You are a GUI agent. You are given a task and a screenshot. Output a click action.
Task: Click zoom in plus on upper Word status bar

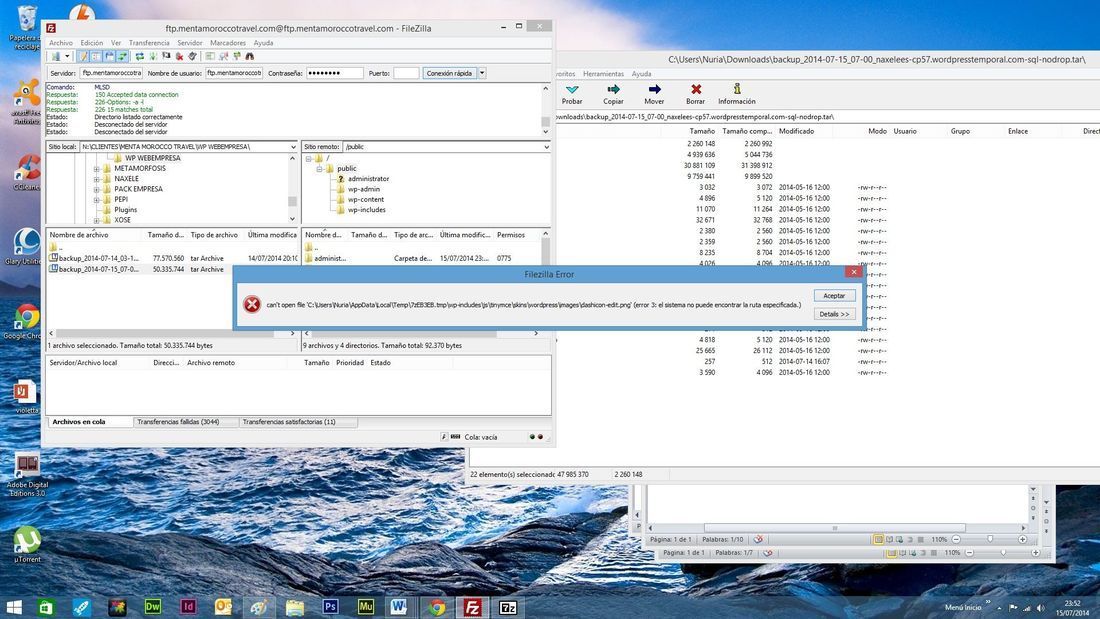tap(1022, 539)
